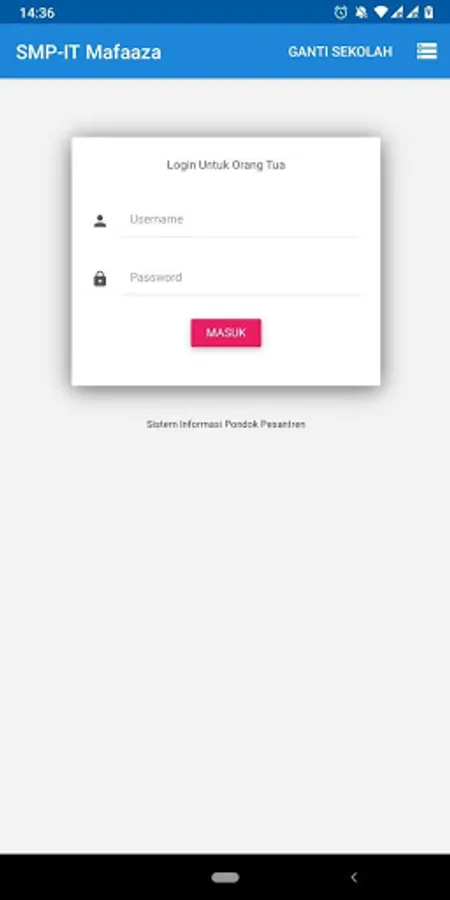Tap the muted notification bell icon
Image resolution: width=450 pixels, height=900 pixels.
[361, 12]
